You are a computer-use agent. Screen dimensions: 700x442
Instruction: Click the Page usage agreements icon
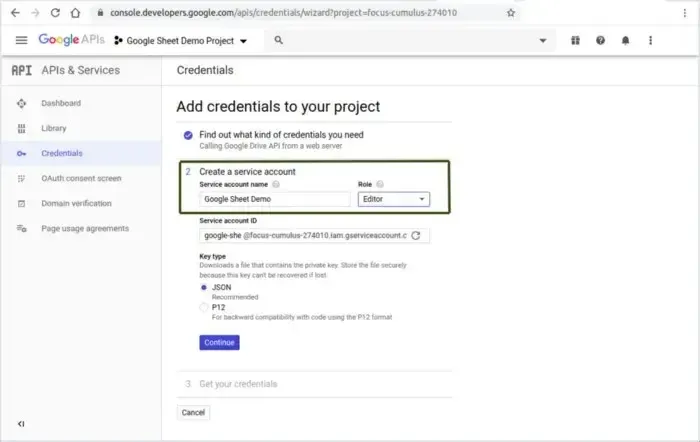pos(21,229)
